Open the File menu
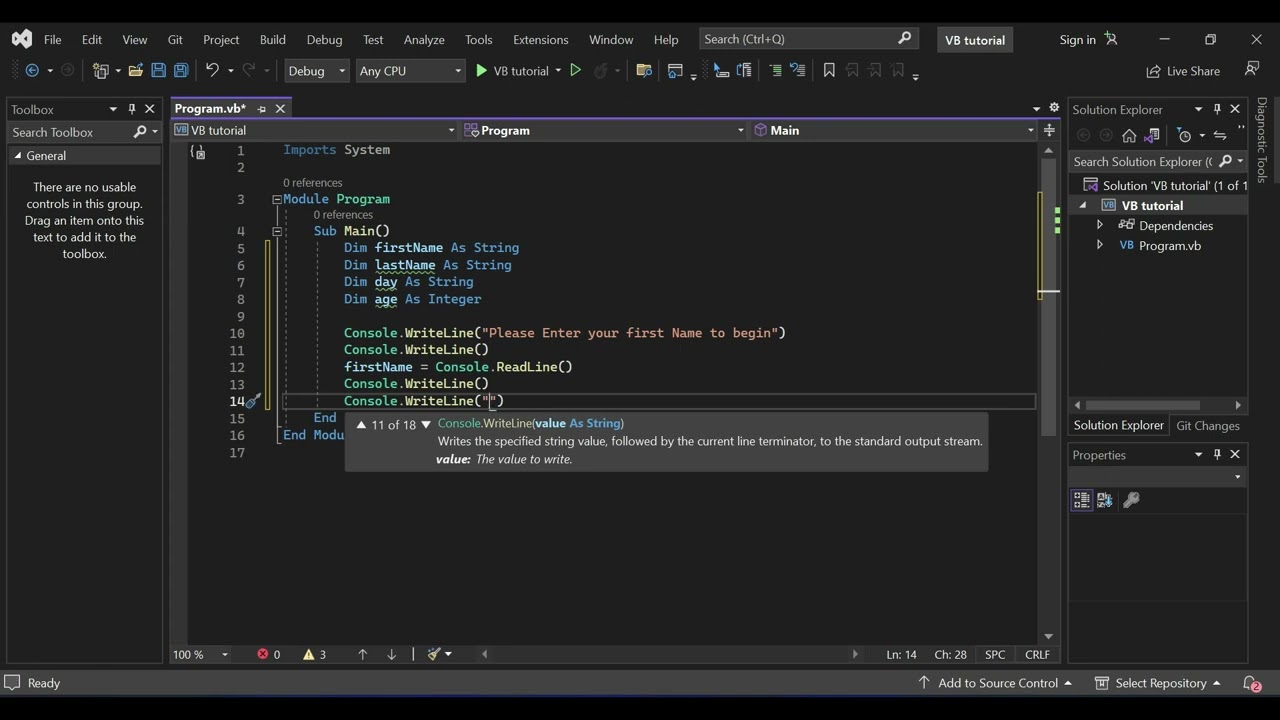Image resolution: width=1280 pixels, height=720 pixels. pos(53,39)
